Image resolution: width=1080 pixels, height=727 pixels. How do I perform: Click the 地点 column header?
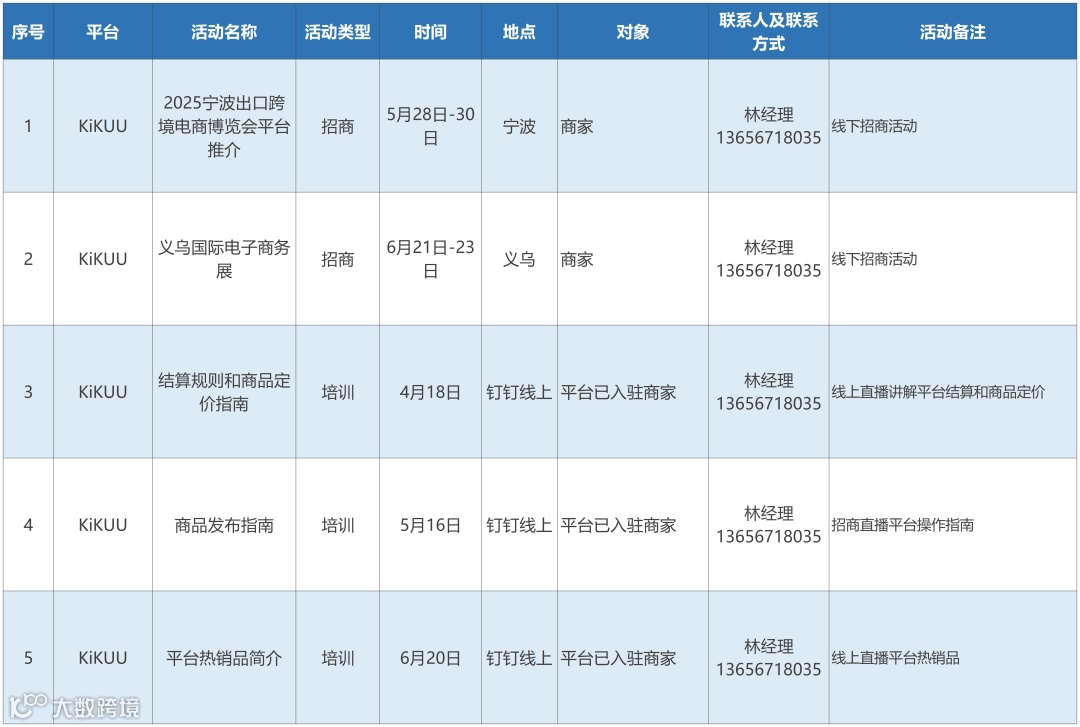point(519,32)
